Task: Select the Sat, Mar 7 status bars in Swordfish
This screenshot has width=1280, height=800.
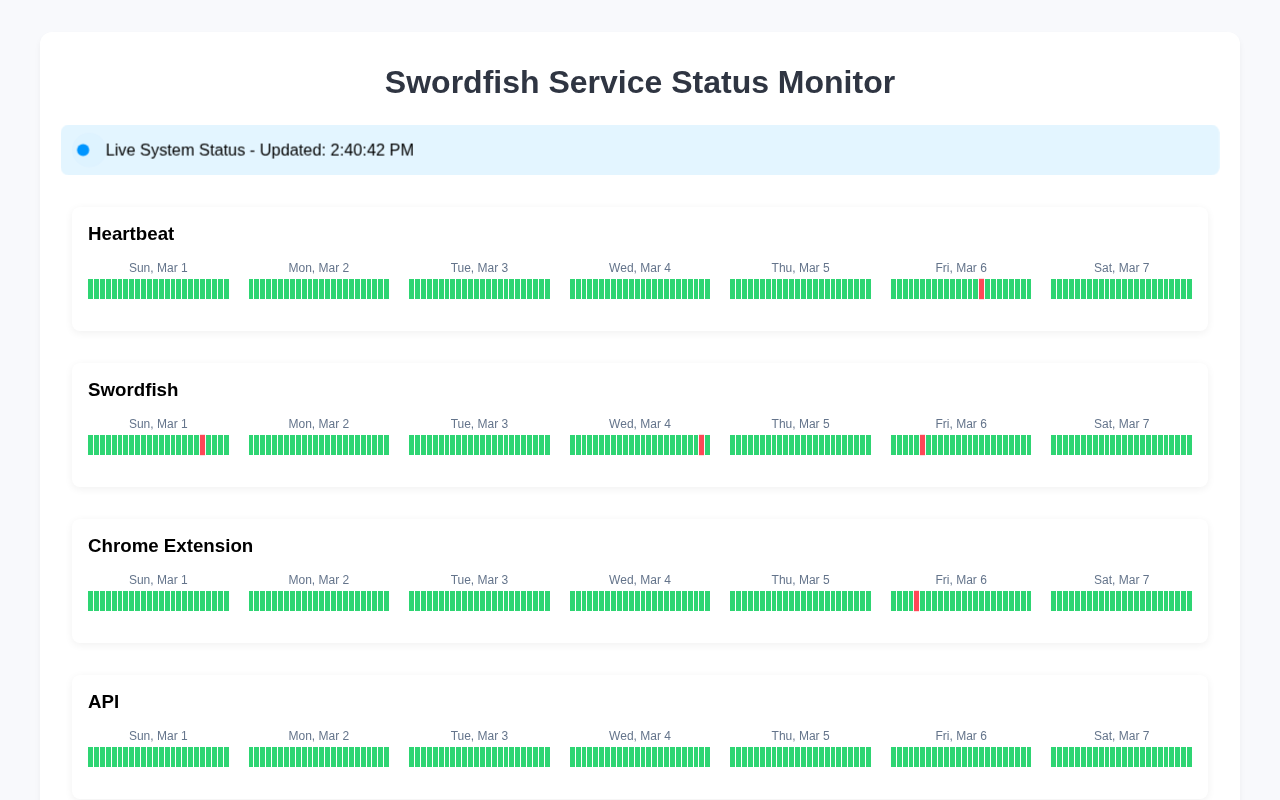Action: (1122, 445)
